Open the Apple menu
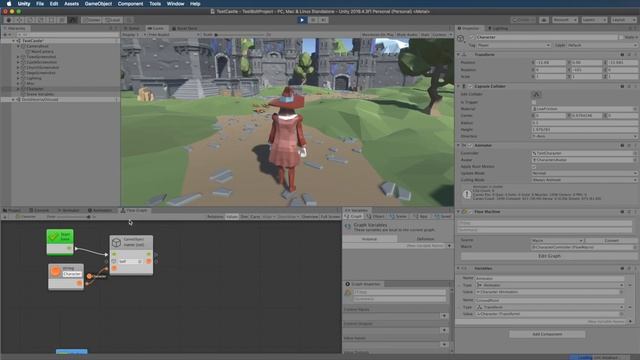The width and height of the screenshot is (640, 360). coord(9,4)
